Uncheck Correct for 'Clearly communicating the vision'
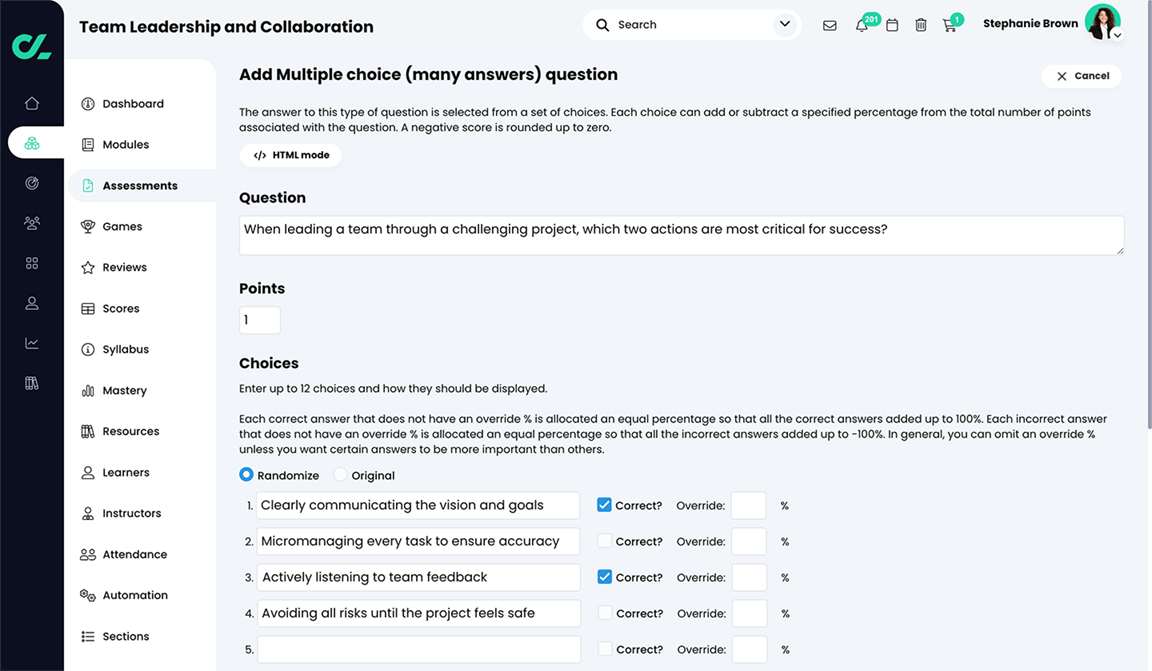Image resolution: width=1152 pixels, height=671 pixels. (604, 505)
